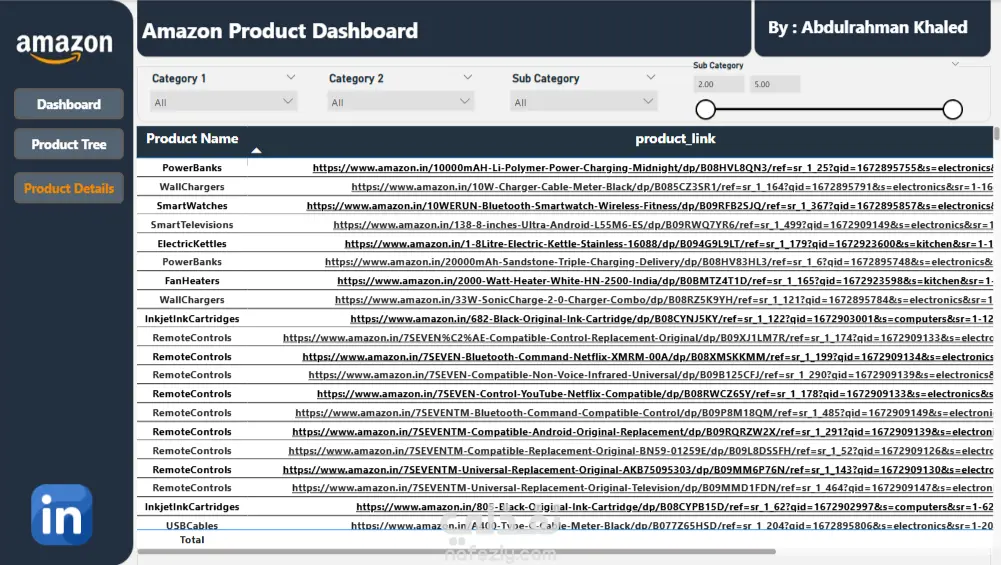The image size is (1001, 565).
Task: Open the 10000mAH-Li-Polymer-Power-Charging link
Action: (652, 168)
